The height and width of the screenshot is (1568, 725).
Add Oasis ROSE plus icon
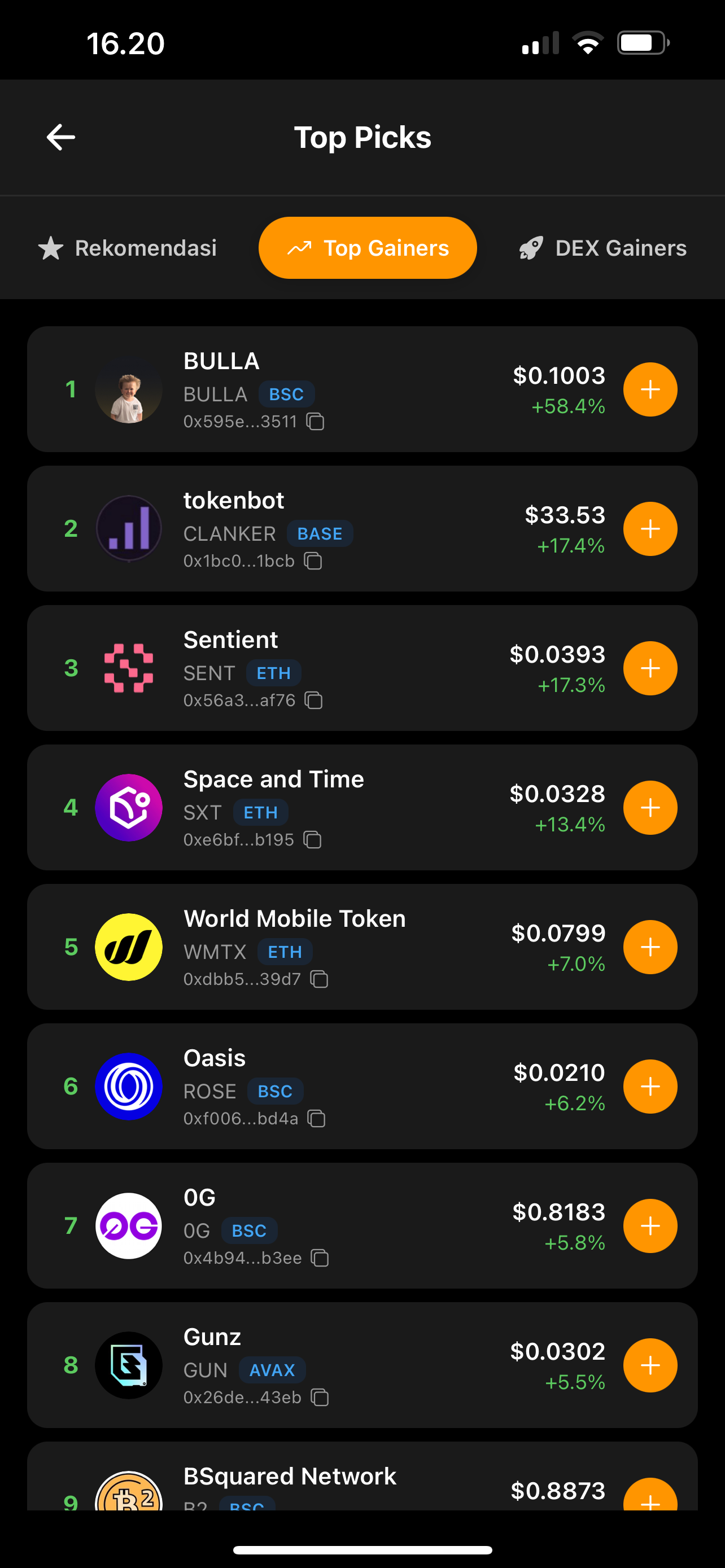[649, 1087]
